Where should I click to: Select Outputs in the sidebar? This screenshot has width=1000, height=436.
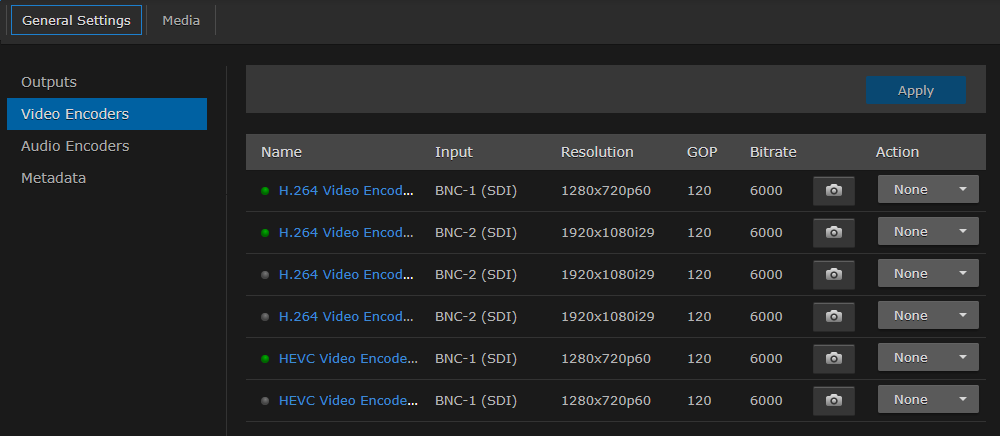[x=49, y=82]
